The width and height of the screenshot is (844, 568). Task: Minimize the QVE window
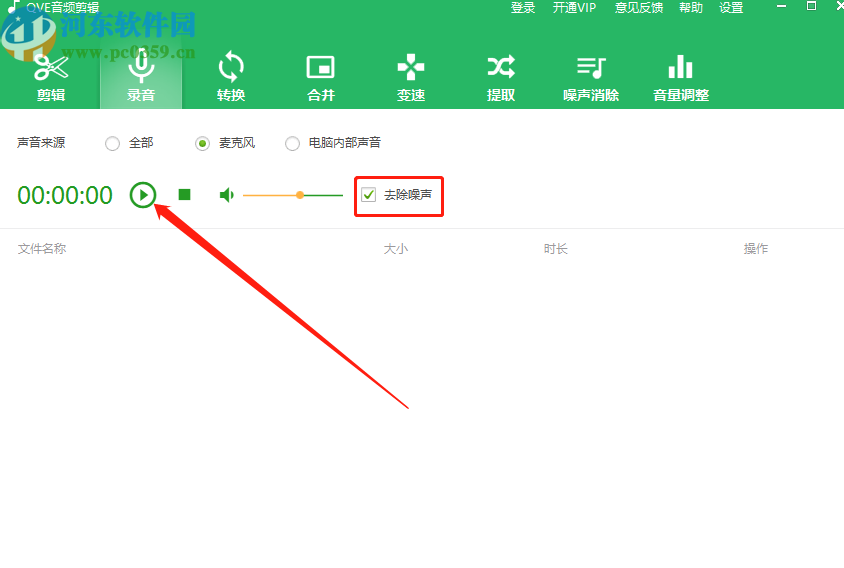click(x=782, y=6)
